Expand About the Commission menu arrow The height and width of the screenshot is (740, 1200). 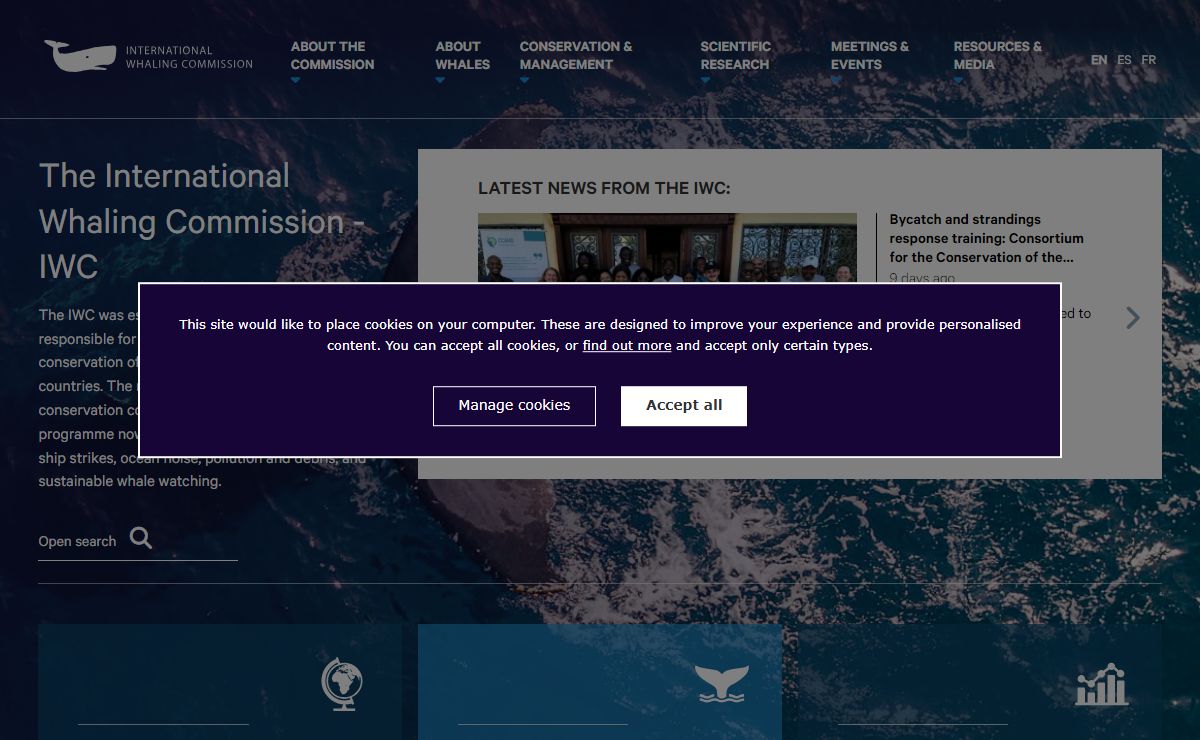point(296,81)
